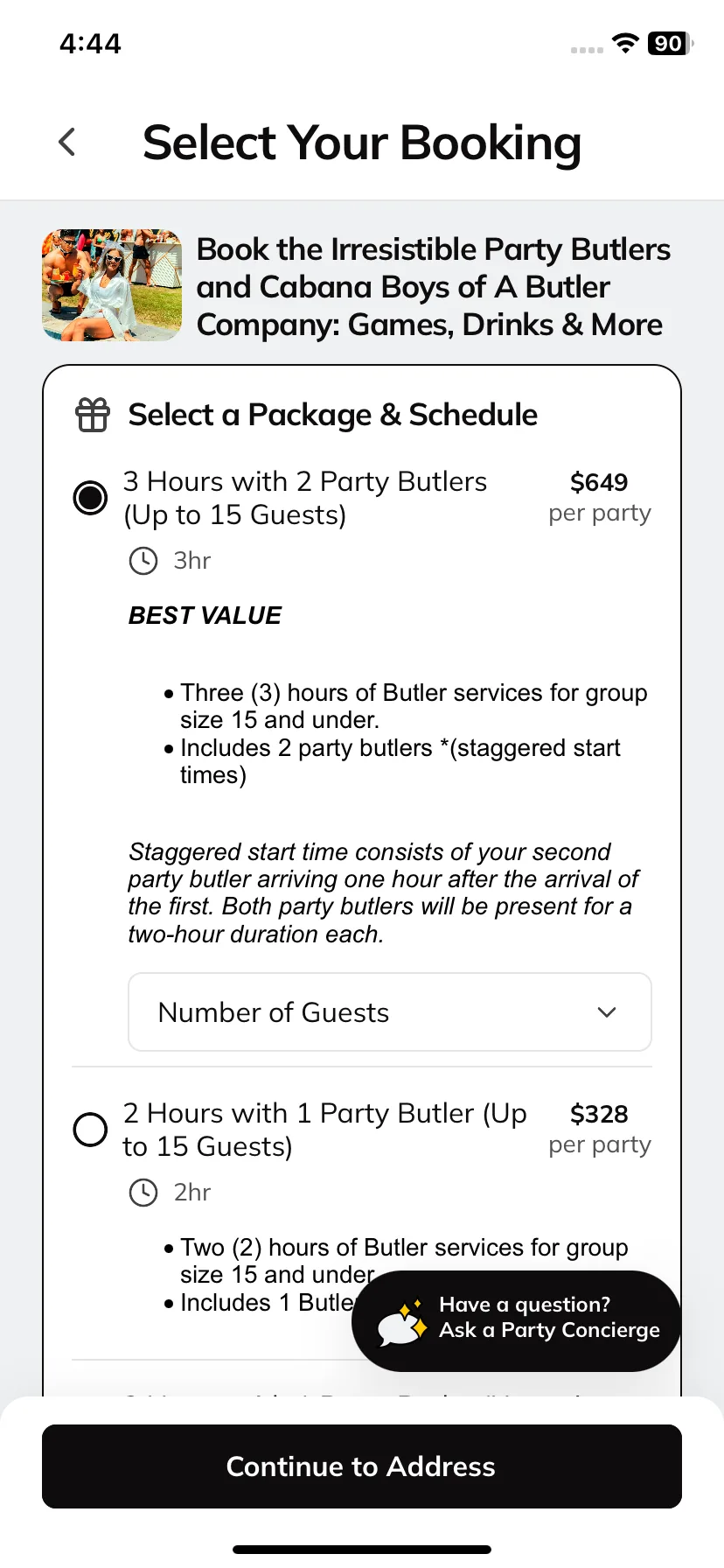Click the Number of Guests chevron arrow
The width and height of the screenshot is (724, 1568).
tap(607, 1012)
